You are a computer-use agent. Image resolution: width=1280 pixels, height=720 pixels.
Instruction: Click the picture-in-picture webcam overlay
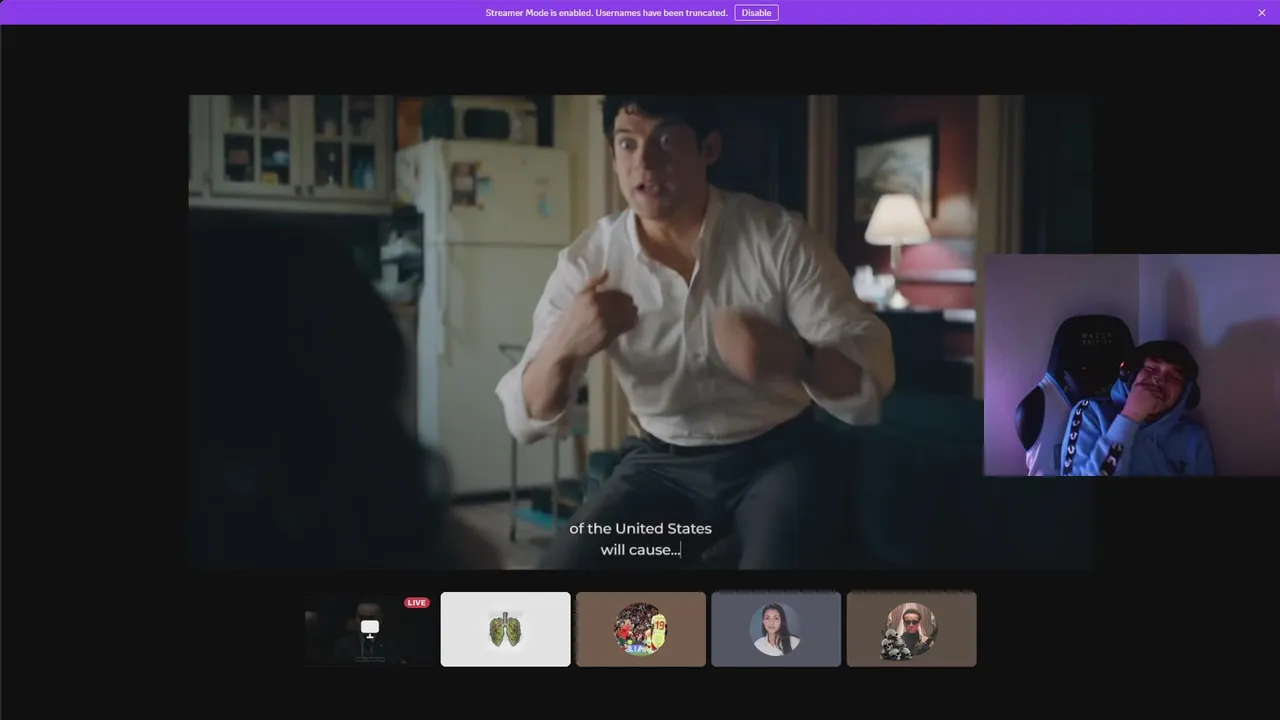[x=1132, y=365]
